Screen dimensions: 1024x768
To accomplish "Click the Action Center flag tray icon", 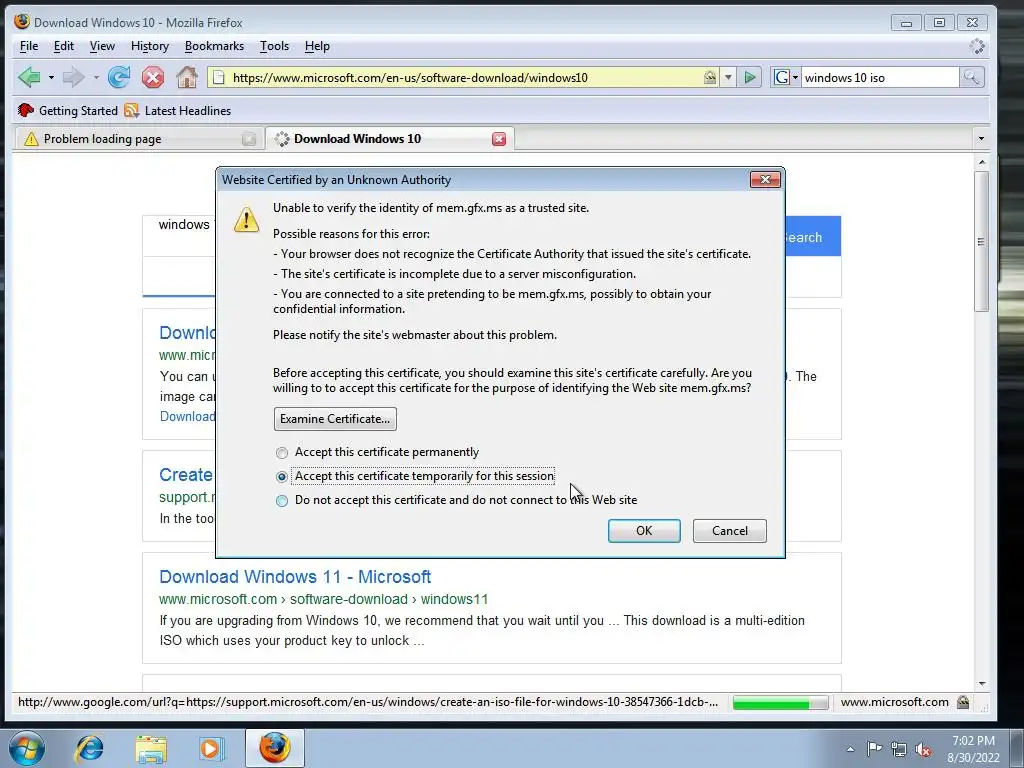I will click(x=874, y=749).
